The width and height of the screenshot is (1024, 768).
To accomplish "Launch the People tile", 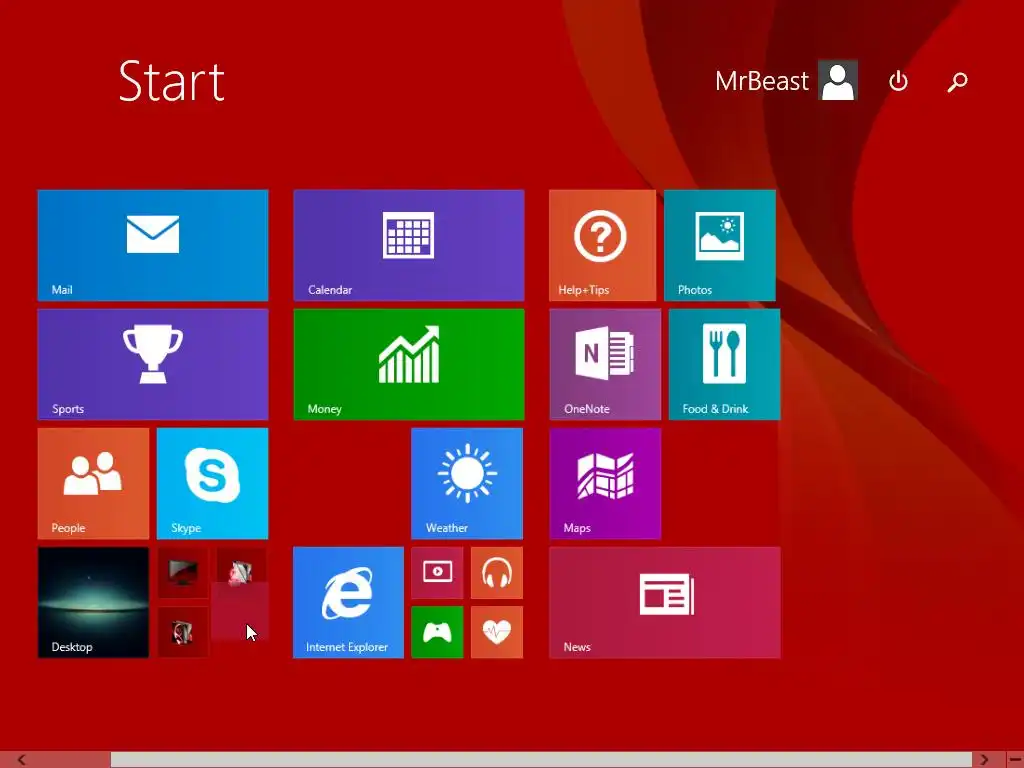I will [x=93, y=484].
